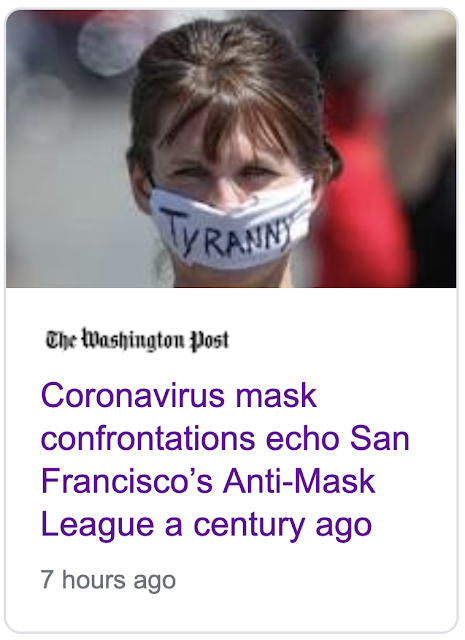Click the word "San" in the headline
The height and width of the screenshot is (640, 465).
click(x=380, y=438)
